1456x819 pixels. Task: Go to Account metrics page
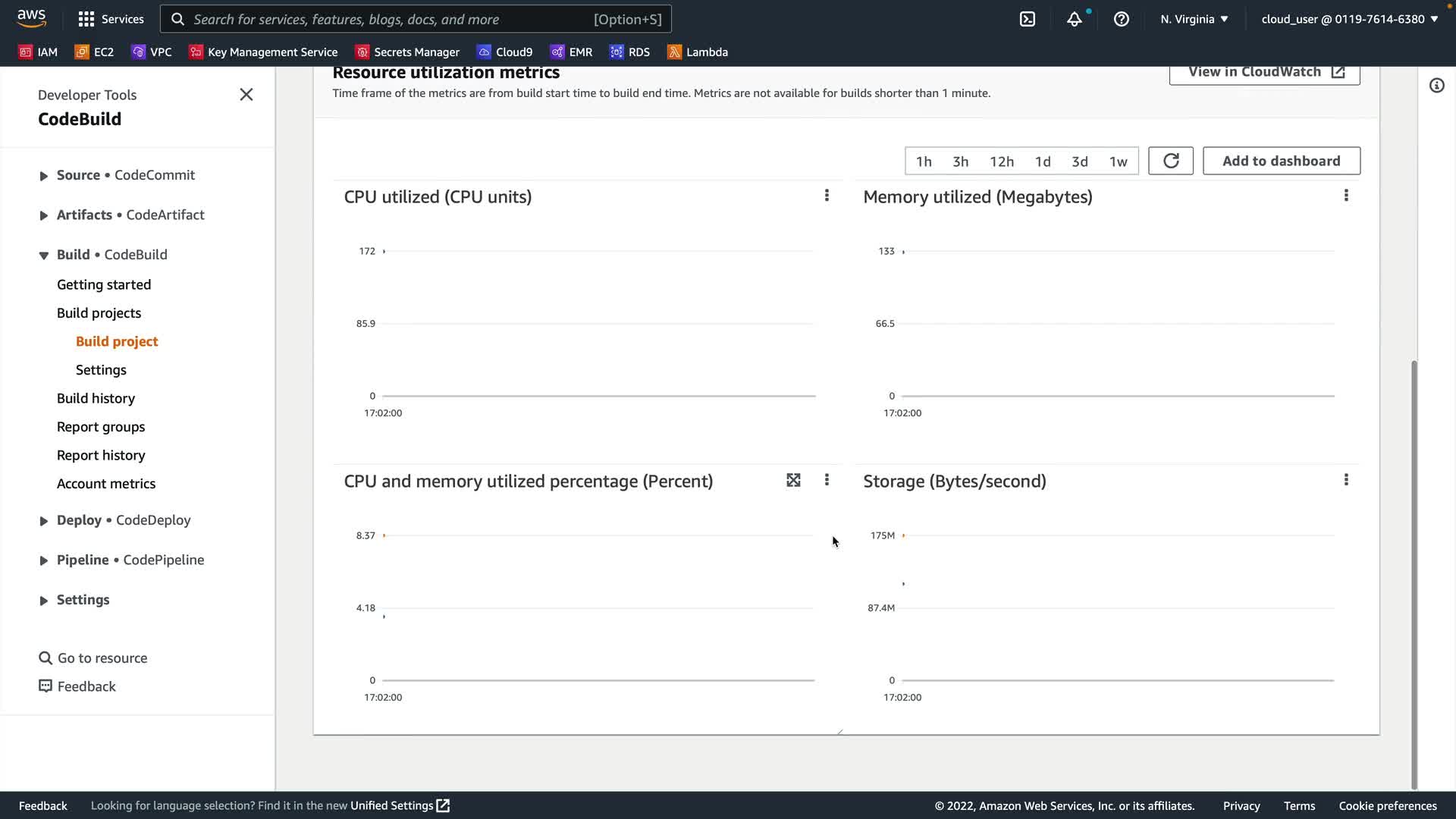point(106,484)
